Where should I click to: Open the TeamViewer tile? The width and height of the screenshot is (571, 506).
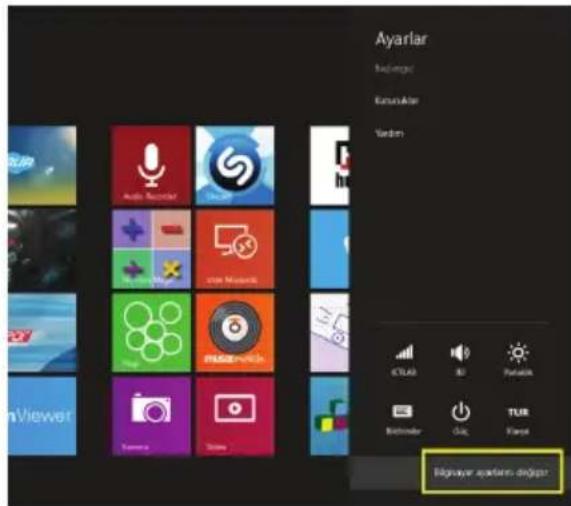(42, 416)
